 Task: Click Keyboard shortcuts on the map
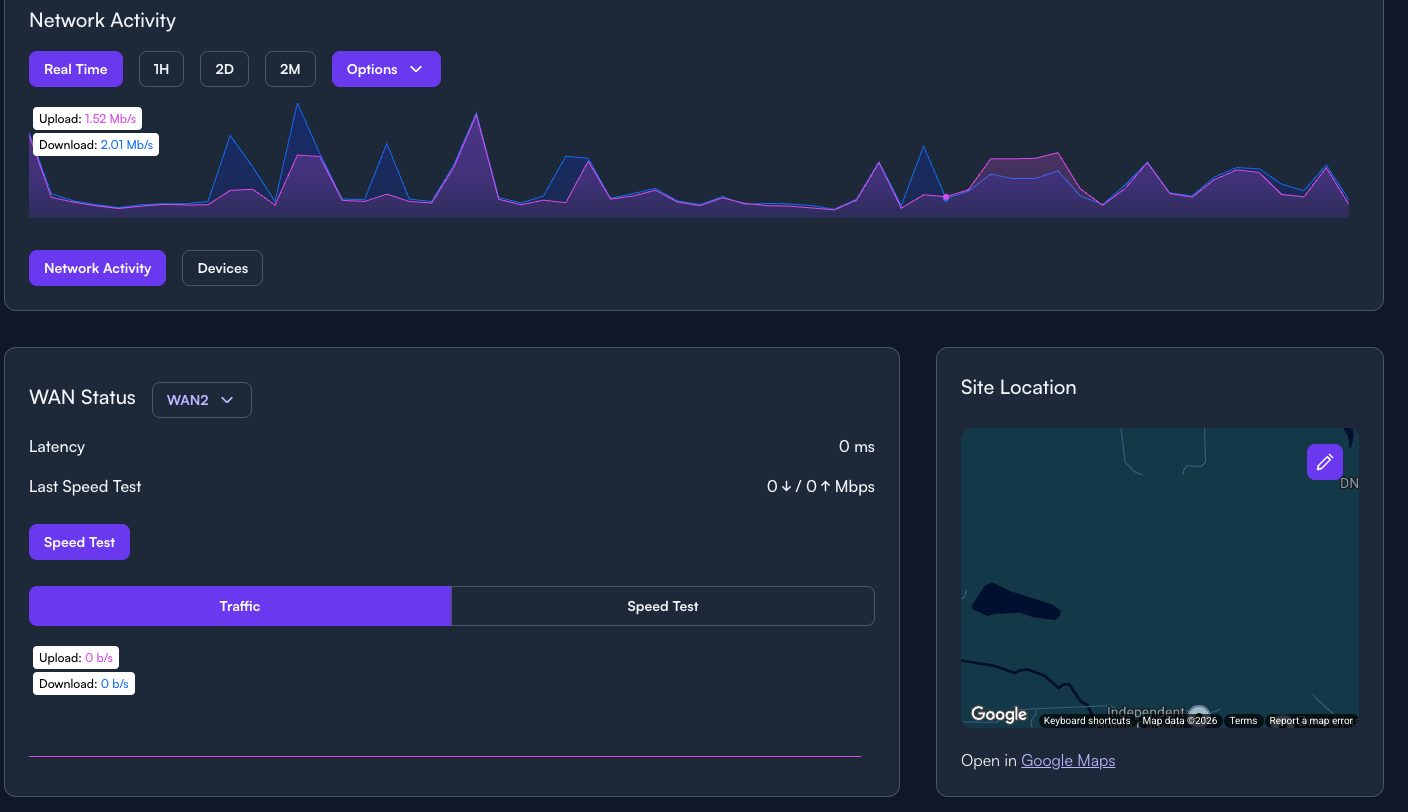1087,721
